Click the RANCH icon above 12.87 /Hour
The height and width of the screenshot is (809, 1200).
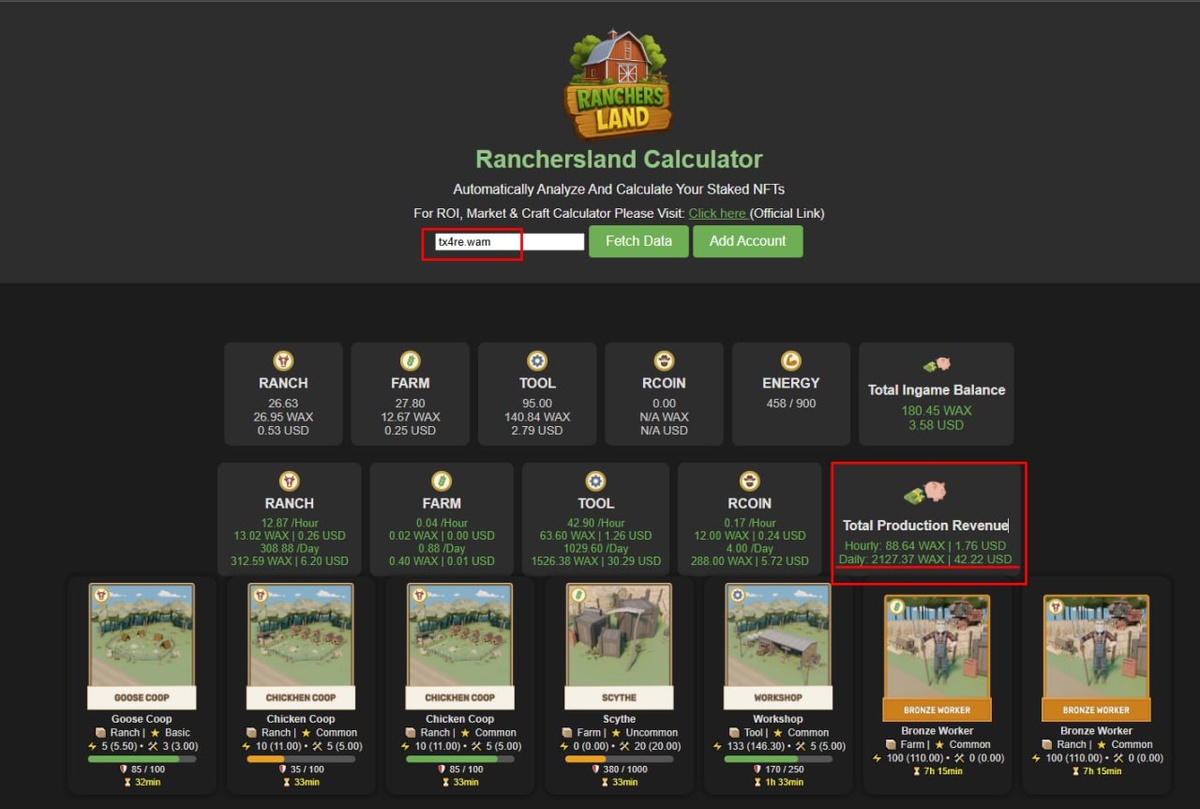(289, 481)
